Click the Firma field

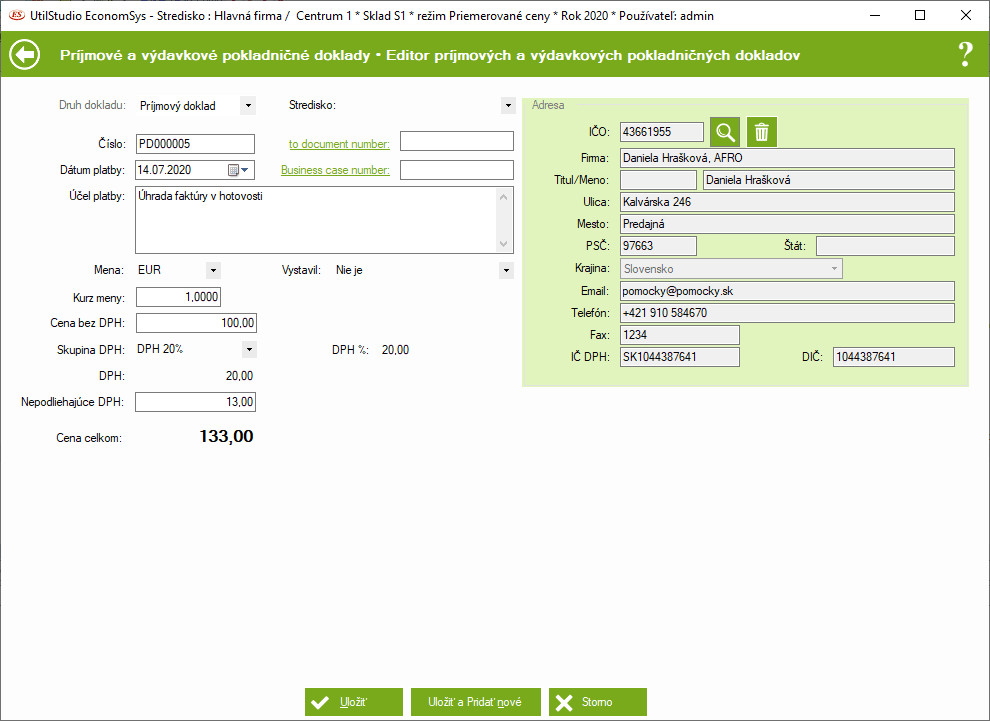point(787,158)
